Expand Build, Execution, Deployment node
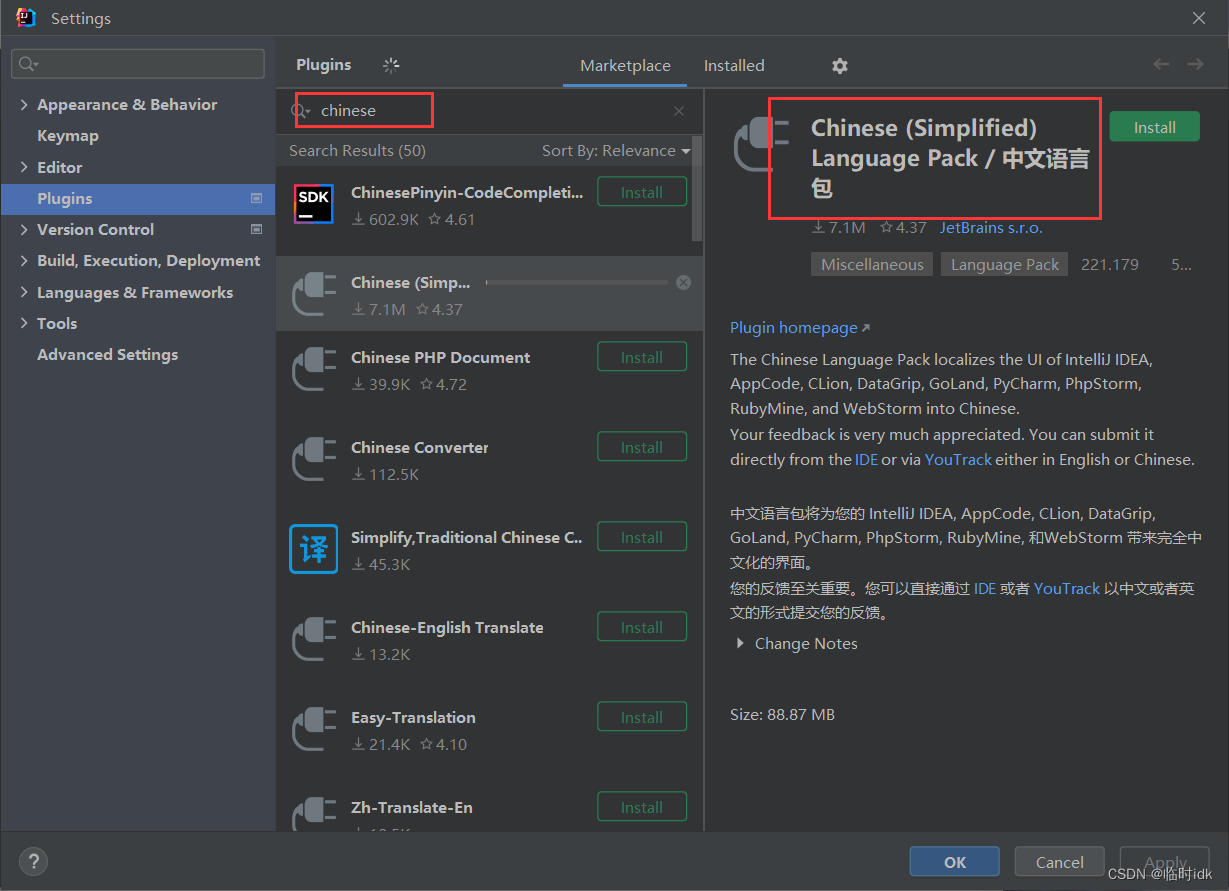1229x891 pixels. coord(24,261)
